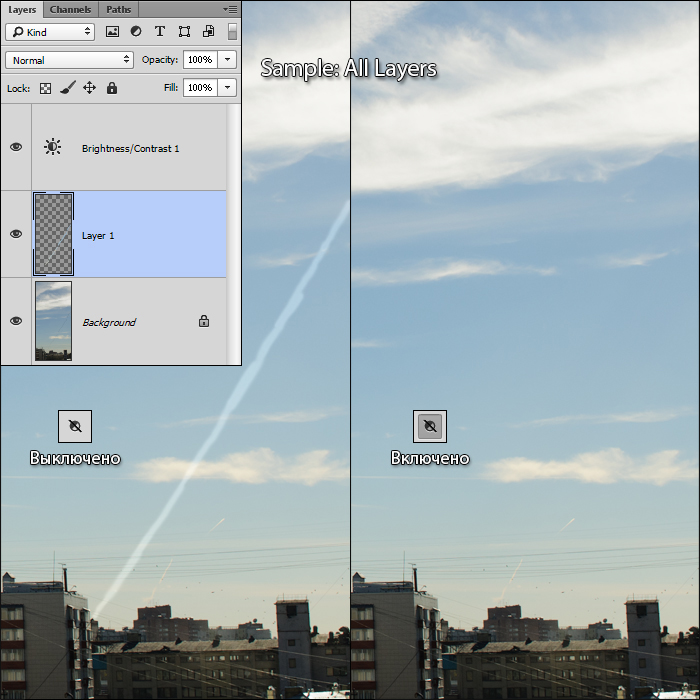
Task: Filter for adjustment layers icon
Action: [136, 32]
